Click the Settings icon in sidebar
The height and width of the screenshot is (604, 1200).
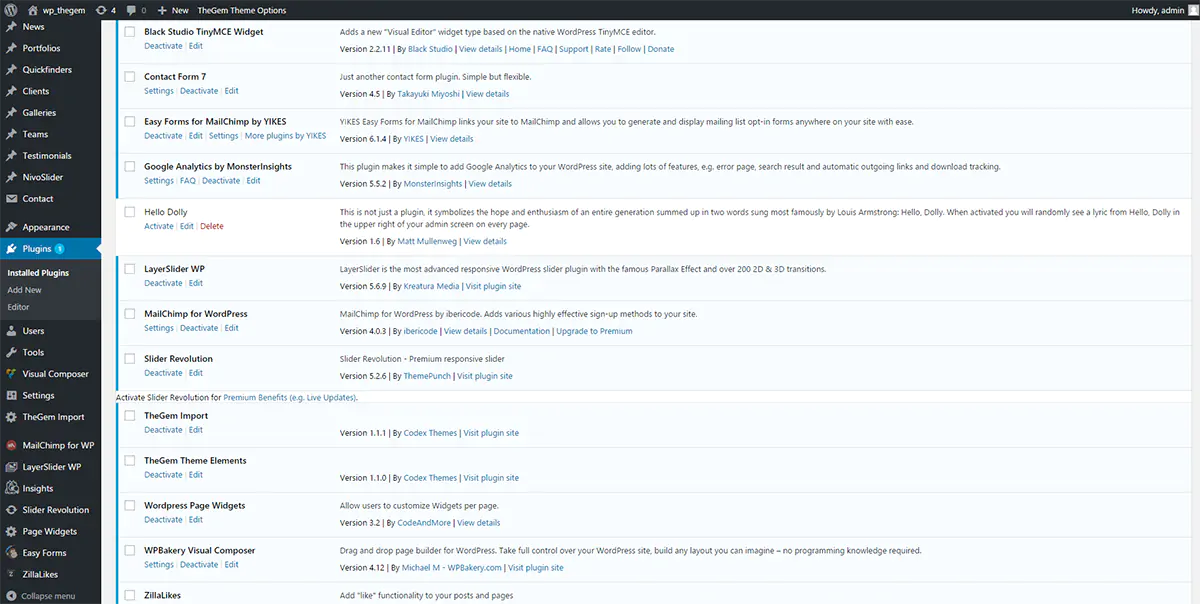pyautogui.click(x=11, y=395)
